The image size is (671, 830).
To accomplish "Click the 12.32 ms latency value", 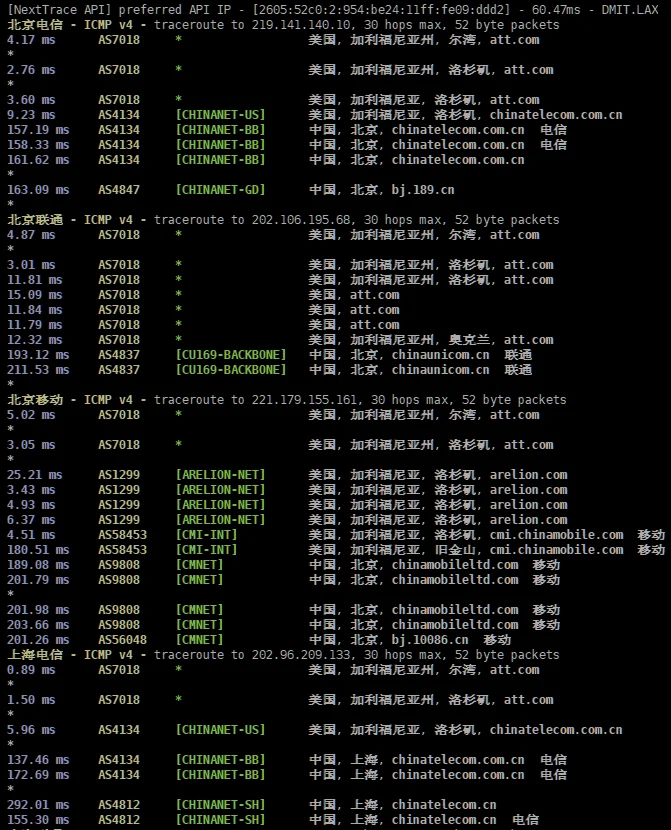I will pos(34,340).
